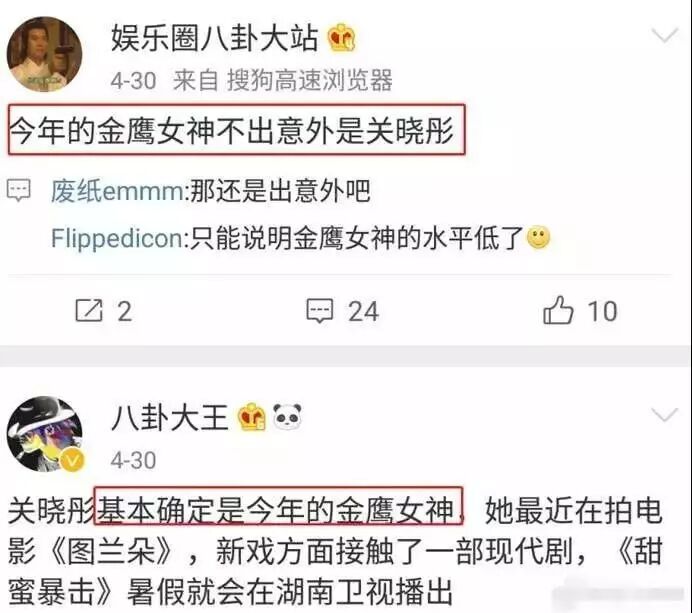692x613 pixels.
Task: Click the yellow verified V badge
Action: point(73,461)
